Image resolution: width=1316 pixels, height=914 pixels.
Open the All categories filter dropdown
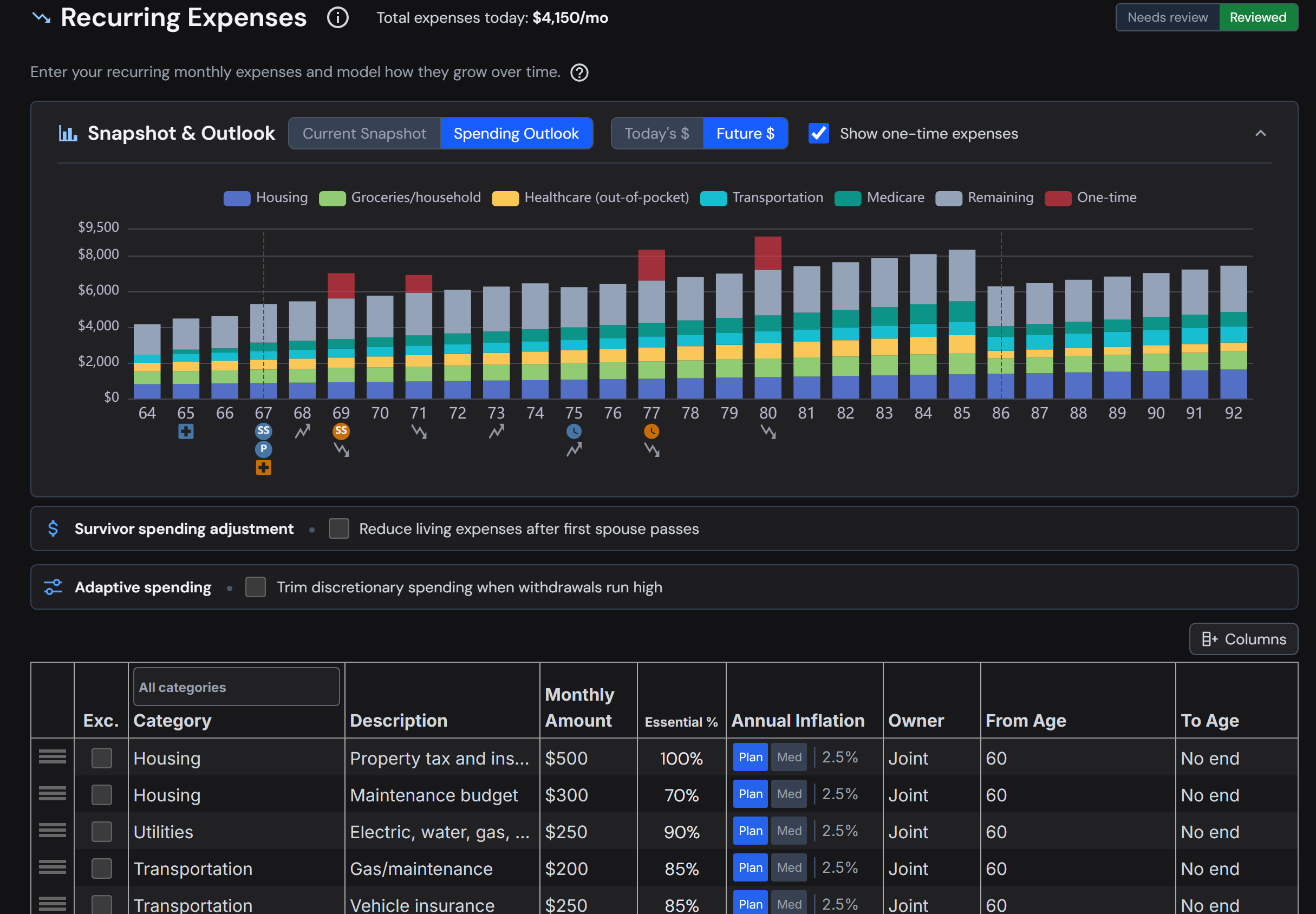click(237, 687)
